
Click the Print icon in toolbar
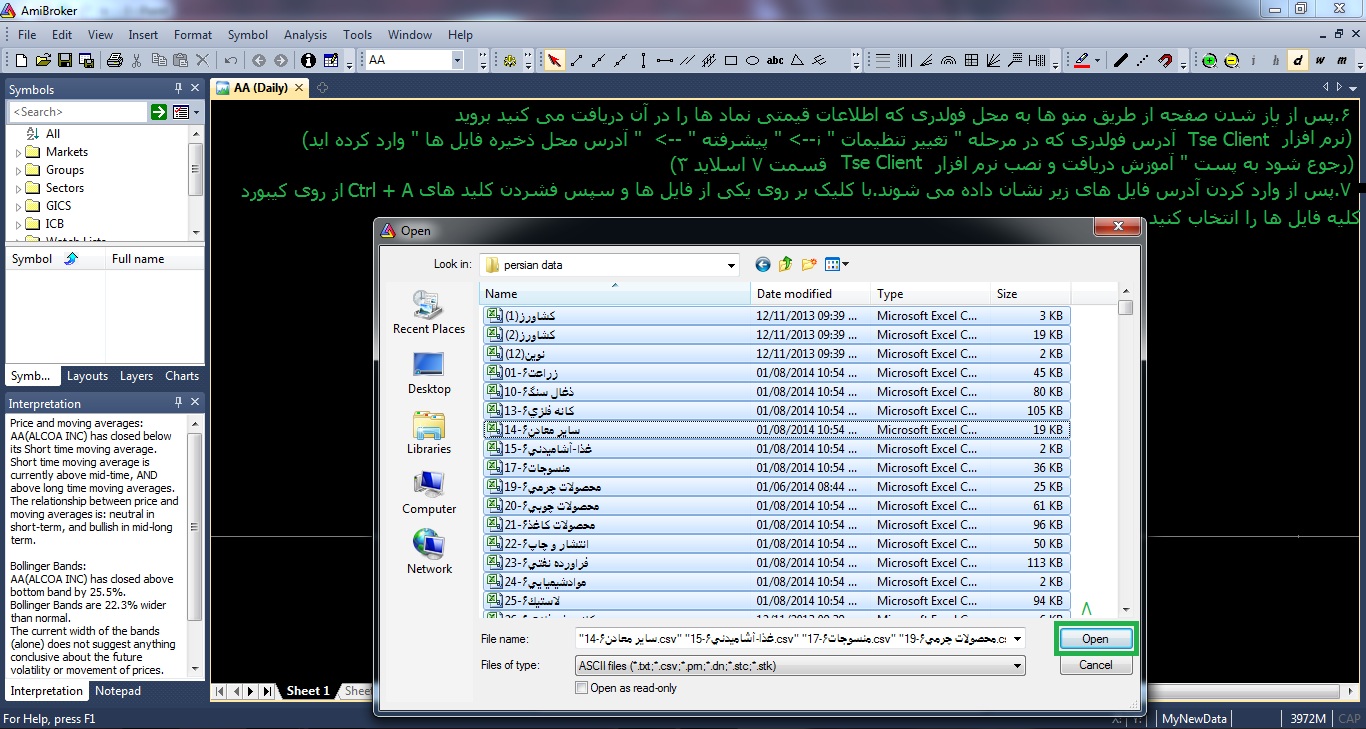click(x=114, y=61)
